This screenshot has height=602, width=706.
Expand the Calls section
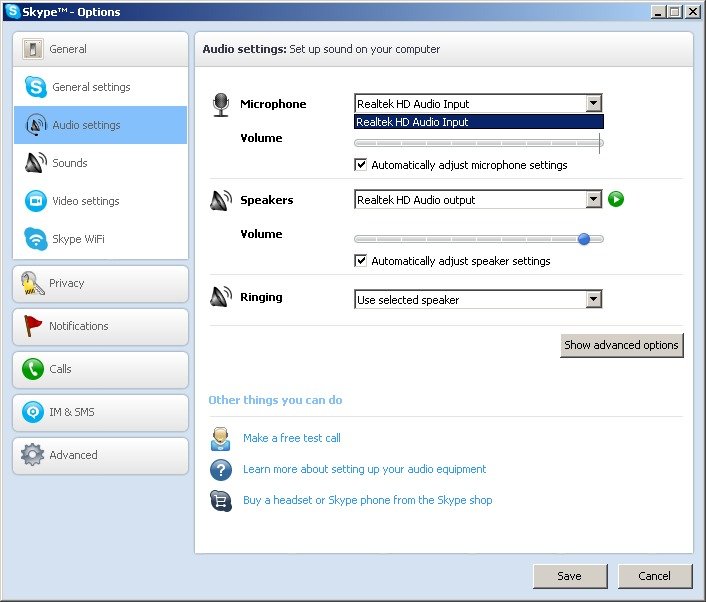coord(101,370)
